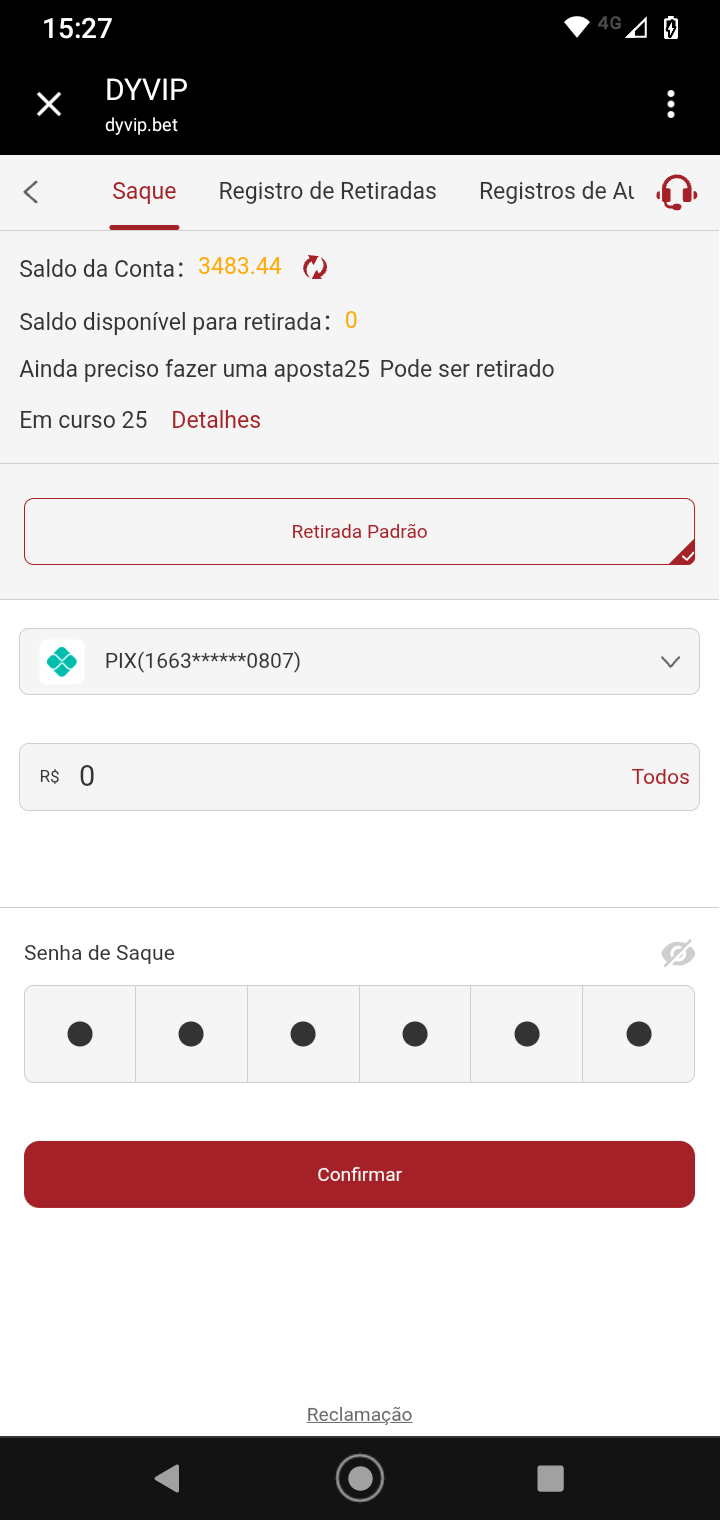Open the Registros de Auditoria tab
This screenshot has height=1520, width=720.
(x=556, y=191)
